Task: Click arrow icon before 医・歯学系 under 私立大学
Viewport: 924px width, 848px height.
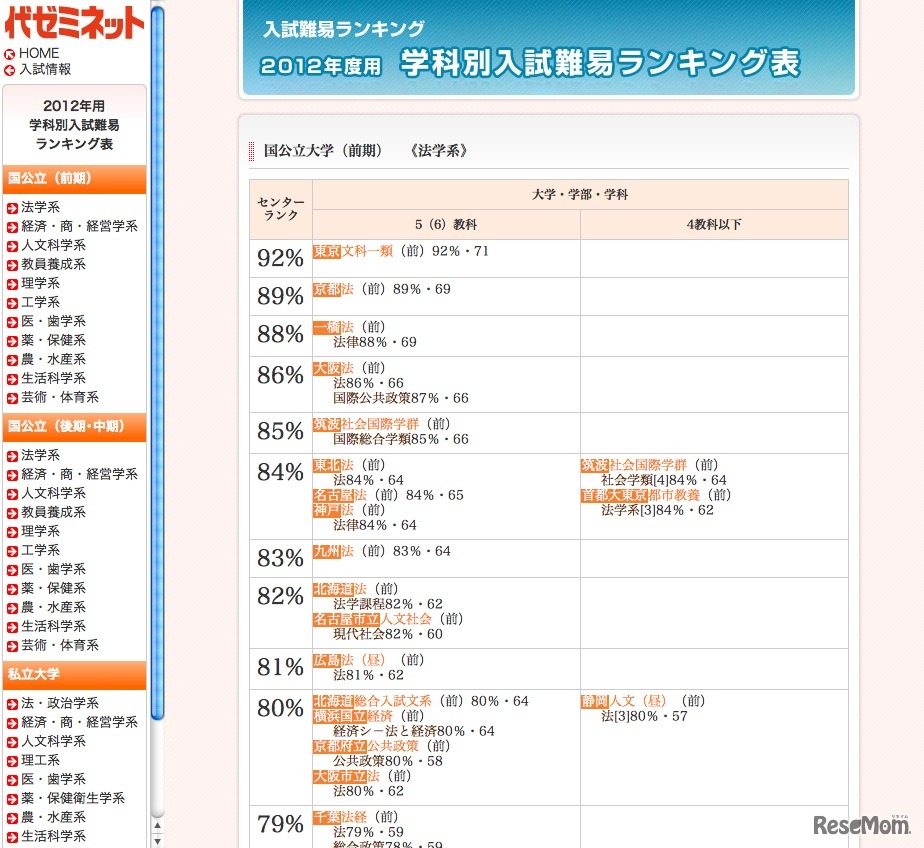Action: coord(12,780)
